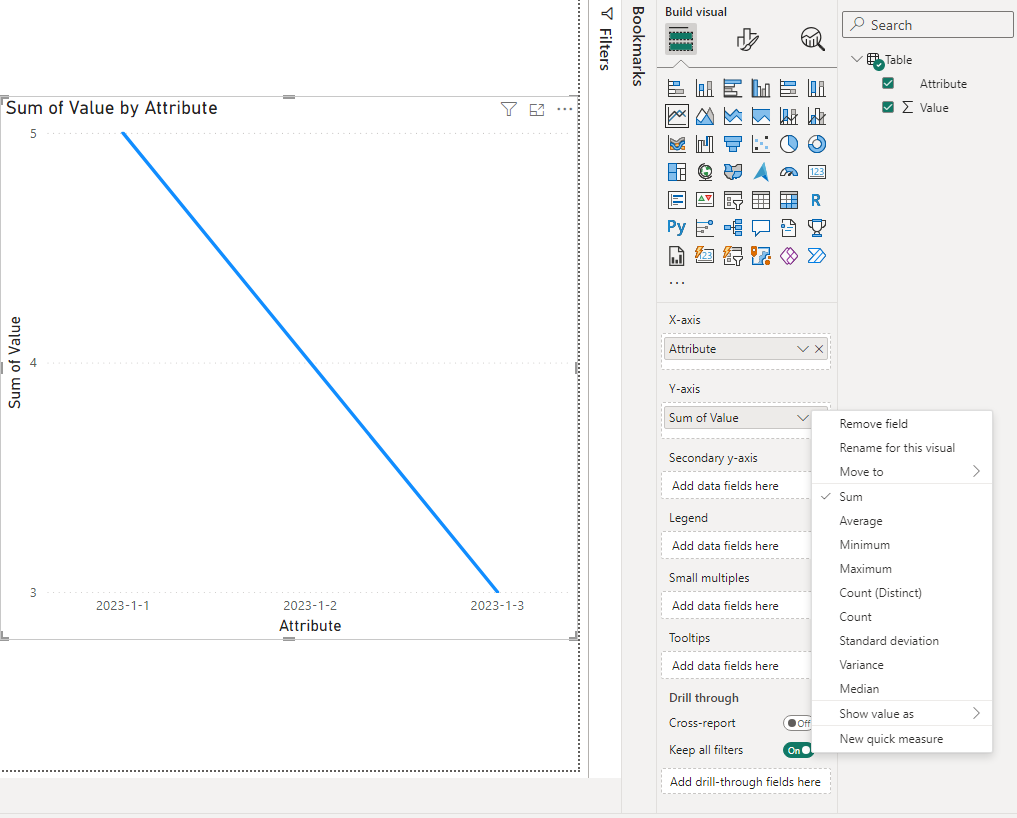Select the decomposition tree visual
This screenshot has height=818, width=1017.
[x=732, y=228]
